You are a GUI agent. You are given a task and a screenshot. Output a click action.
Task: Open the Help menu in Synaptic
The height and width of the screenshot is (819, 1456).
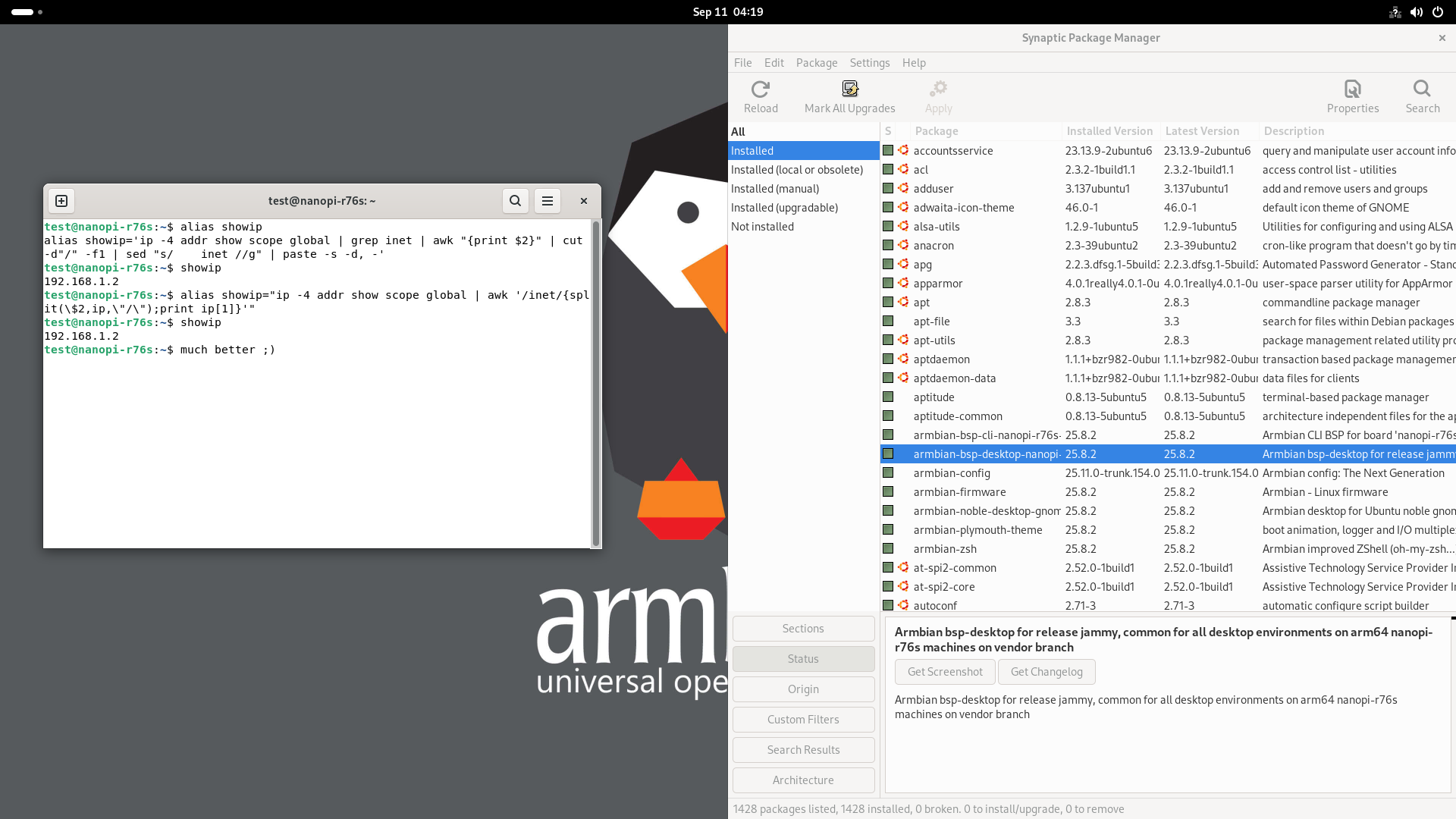coord(914,63)
